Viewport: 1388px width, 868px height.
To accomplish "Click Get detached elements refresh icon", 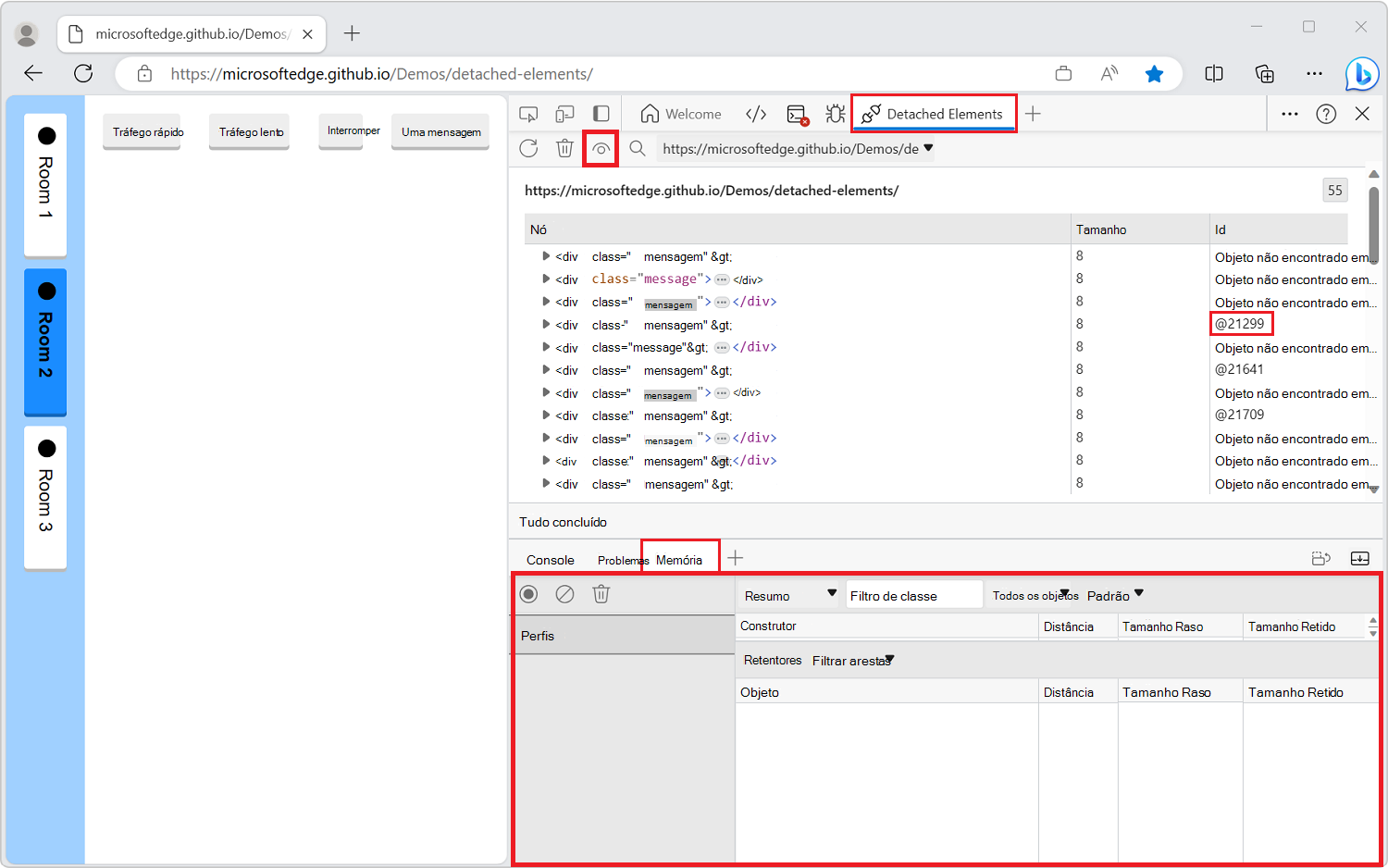I will point(528,148).
